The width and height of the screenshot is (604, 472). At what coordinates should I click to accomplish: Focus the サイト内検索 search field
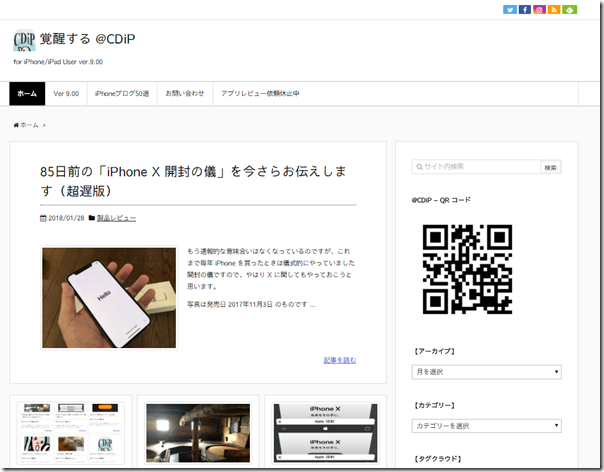pos(476,167)
